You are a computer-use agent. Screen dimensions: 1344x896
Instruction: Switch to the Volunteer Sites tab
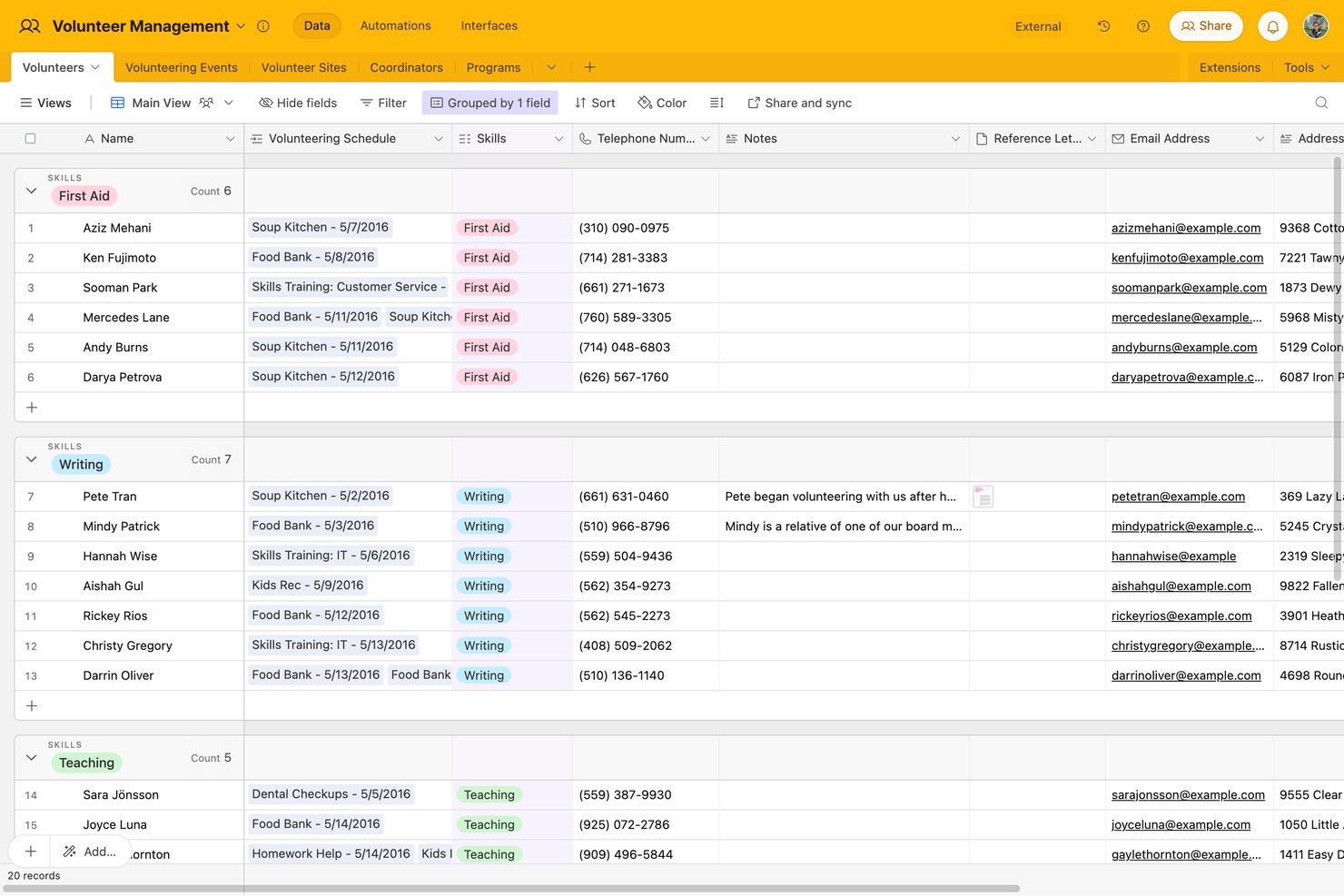click(x=304, y=67)
